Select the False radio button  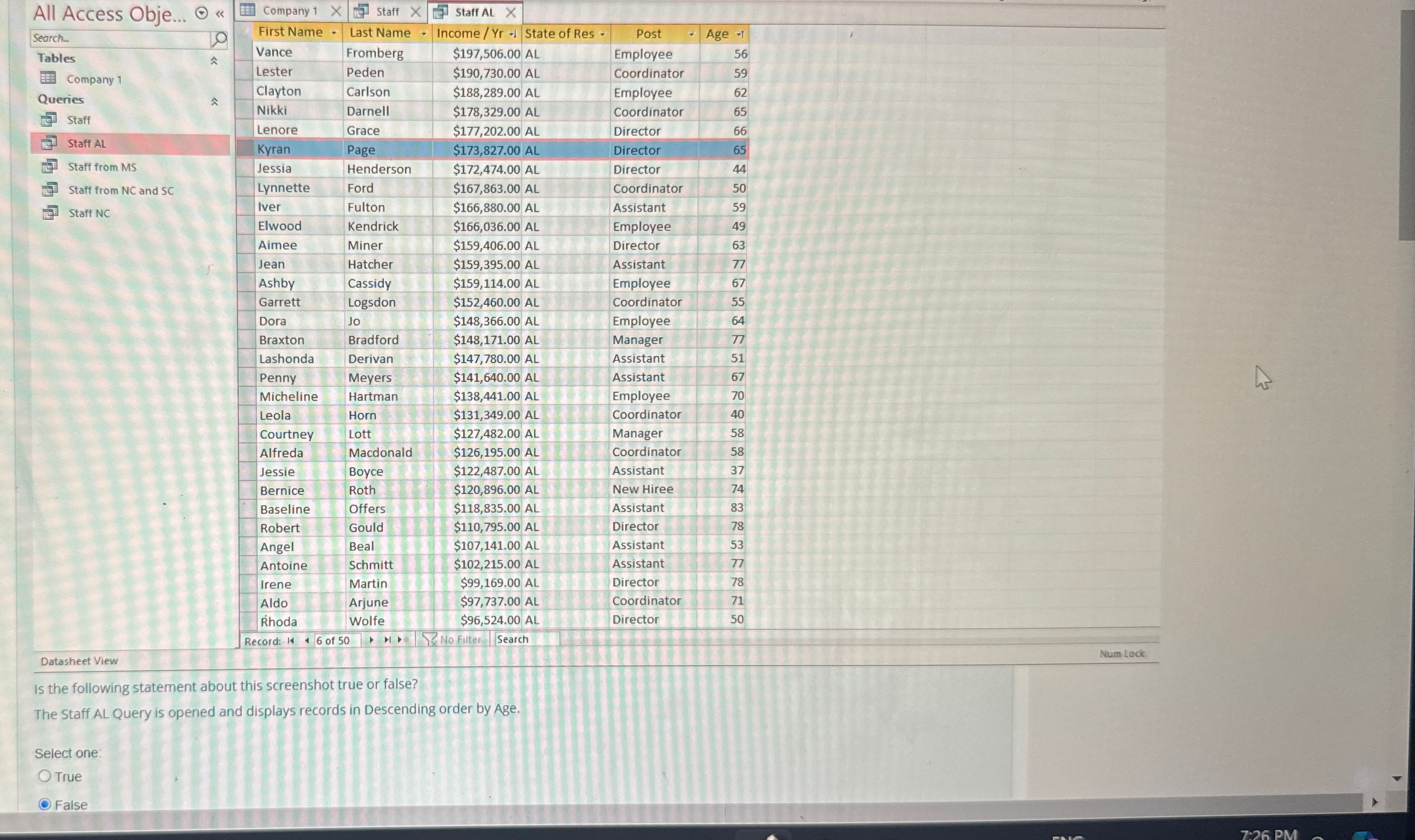(44, 804)
